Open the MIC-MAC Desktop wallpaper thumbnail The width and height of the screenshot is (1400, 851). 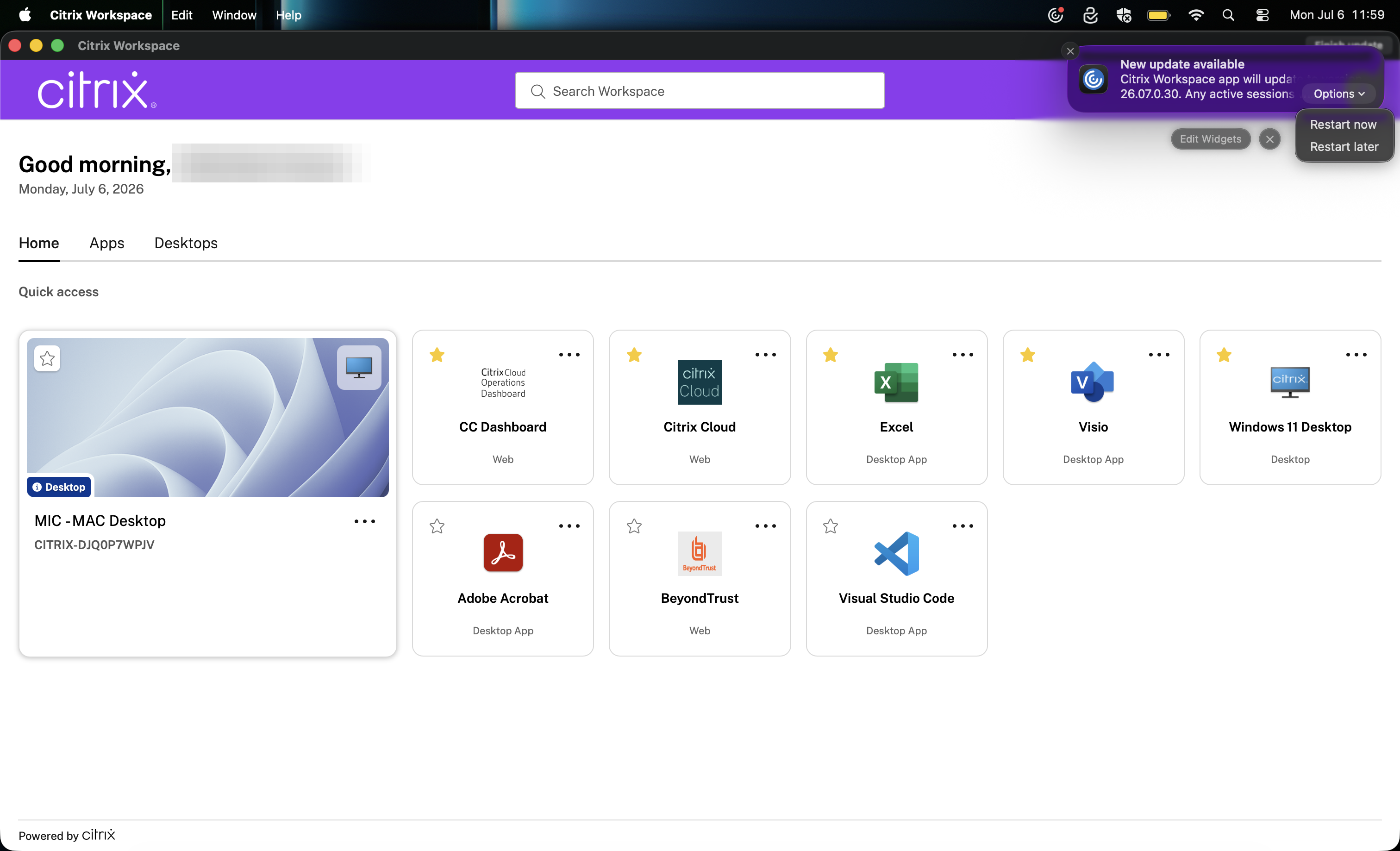tap(207, 418)
